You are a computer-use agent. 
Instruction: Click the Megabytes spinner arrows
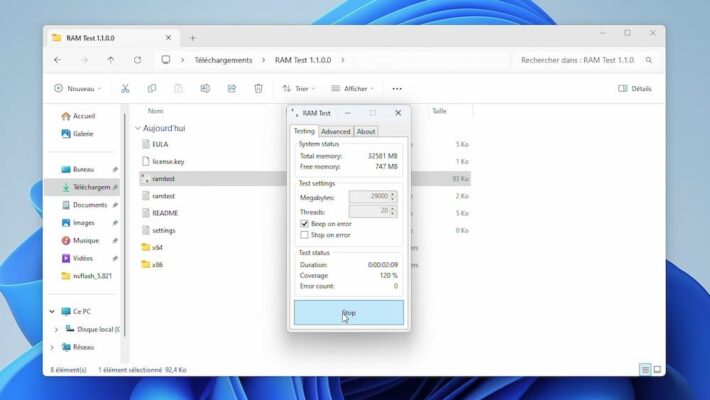393,196
